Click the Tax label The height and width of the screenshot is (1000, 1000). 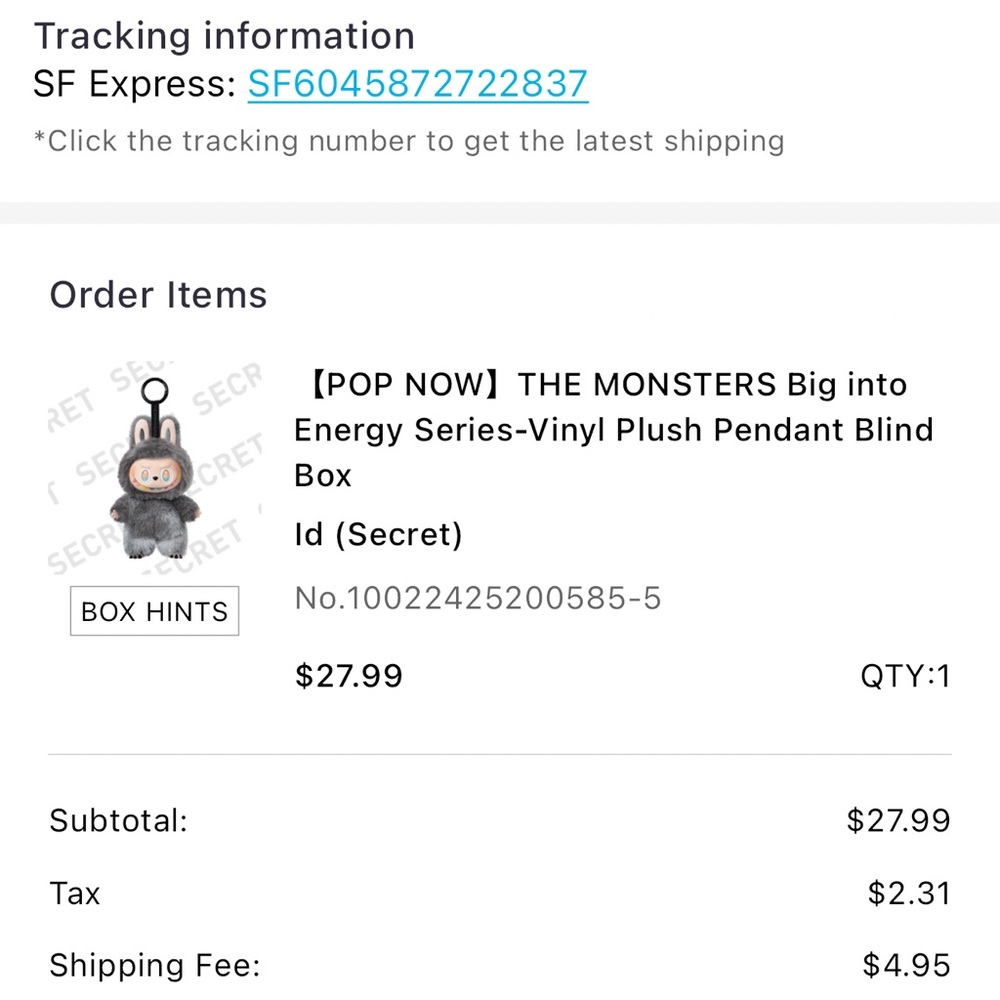[x=75, y=893]
